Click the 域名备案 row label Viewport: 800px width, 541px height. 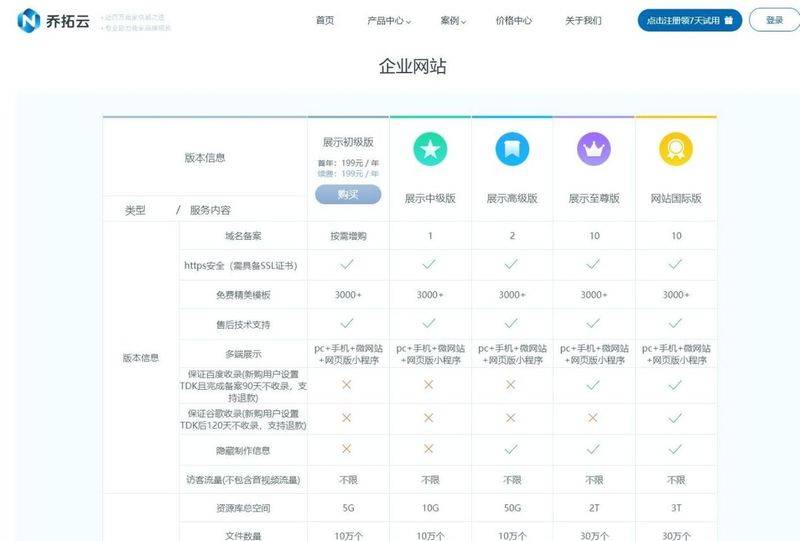pos(243,236)
